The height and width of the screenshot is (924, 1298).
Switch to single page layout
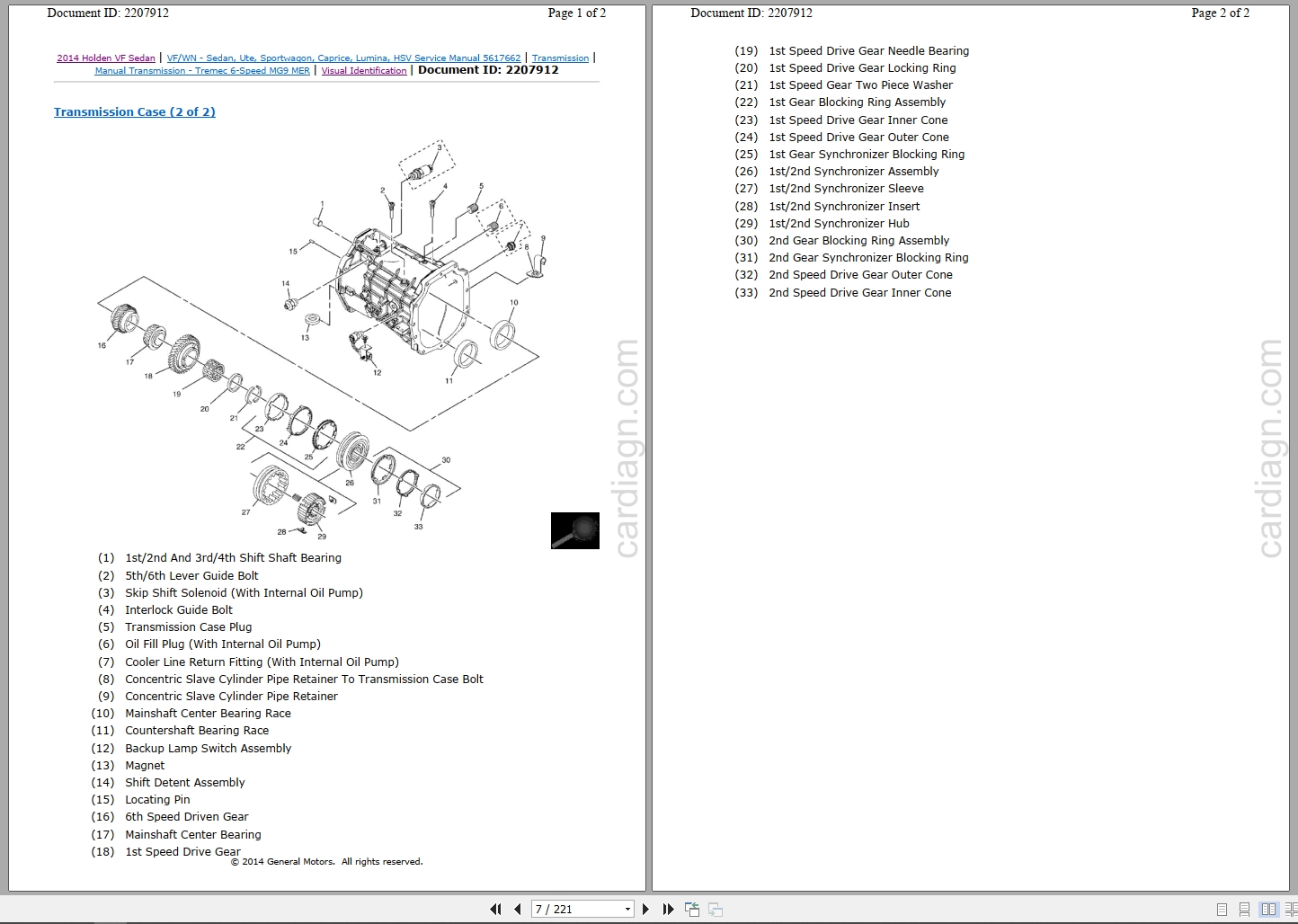1222,909
